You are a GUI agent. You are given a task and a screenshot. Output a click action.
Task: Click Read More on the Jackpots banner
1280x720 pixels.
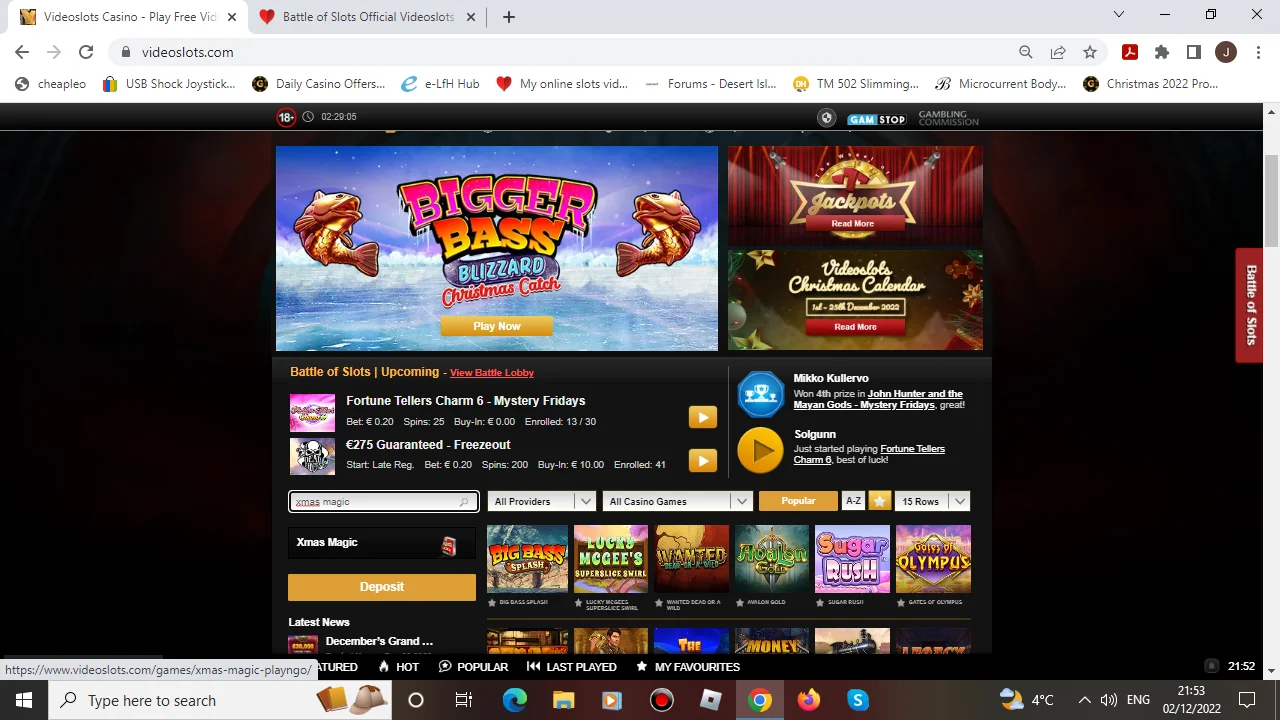point(853,224)
